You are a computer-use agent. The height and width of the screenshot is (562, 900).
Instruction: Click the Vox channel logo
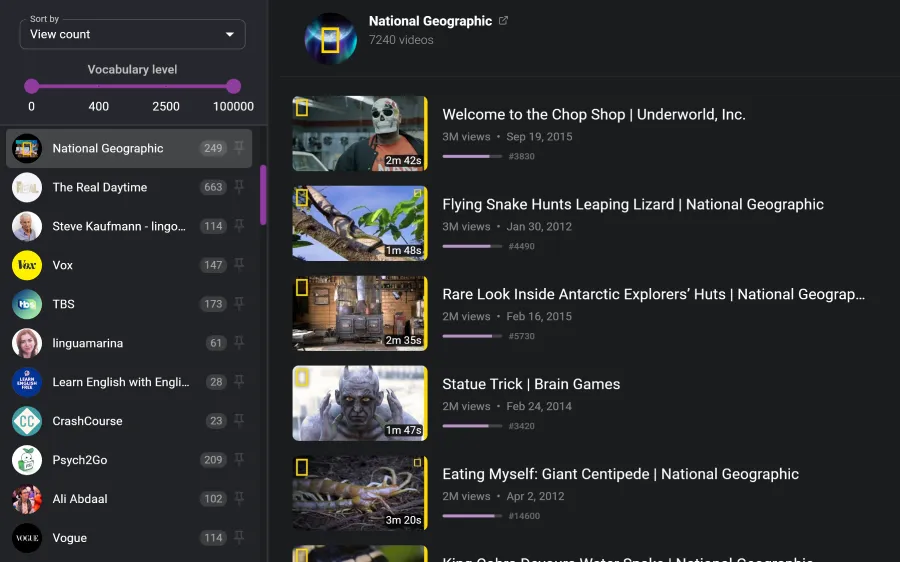tap(27, 265)
